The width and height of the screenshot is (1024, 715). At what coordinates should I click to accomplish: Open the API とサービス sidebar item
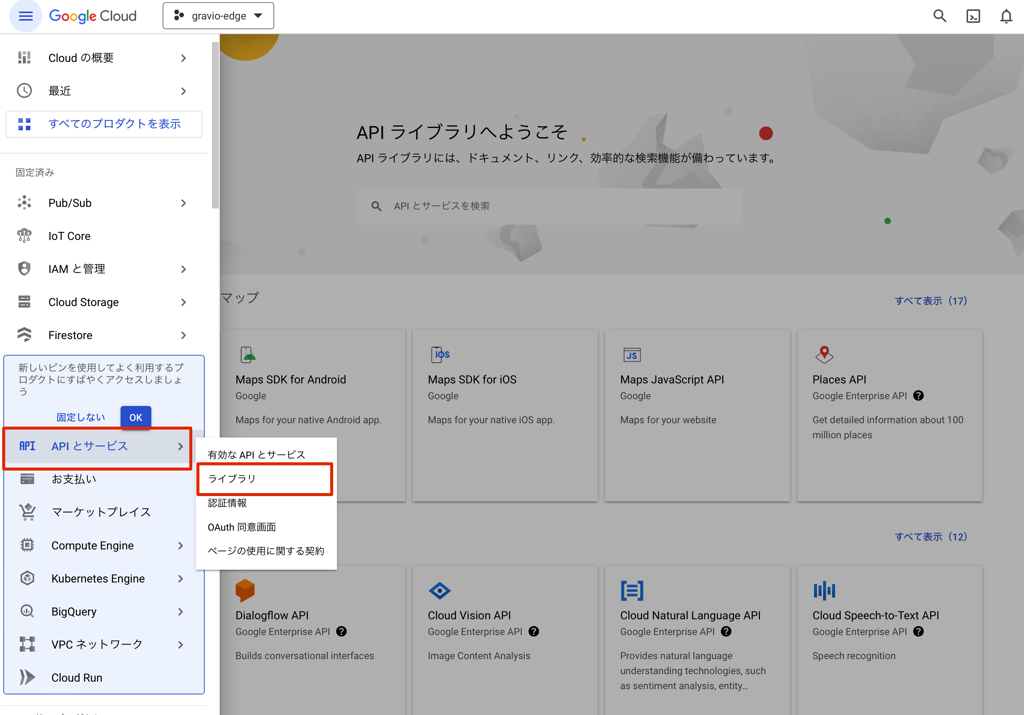click(x=98, y=446)
